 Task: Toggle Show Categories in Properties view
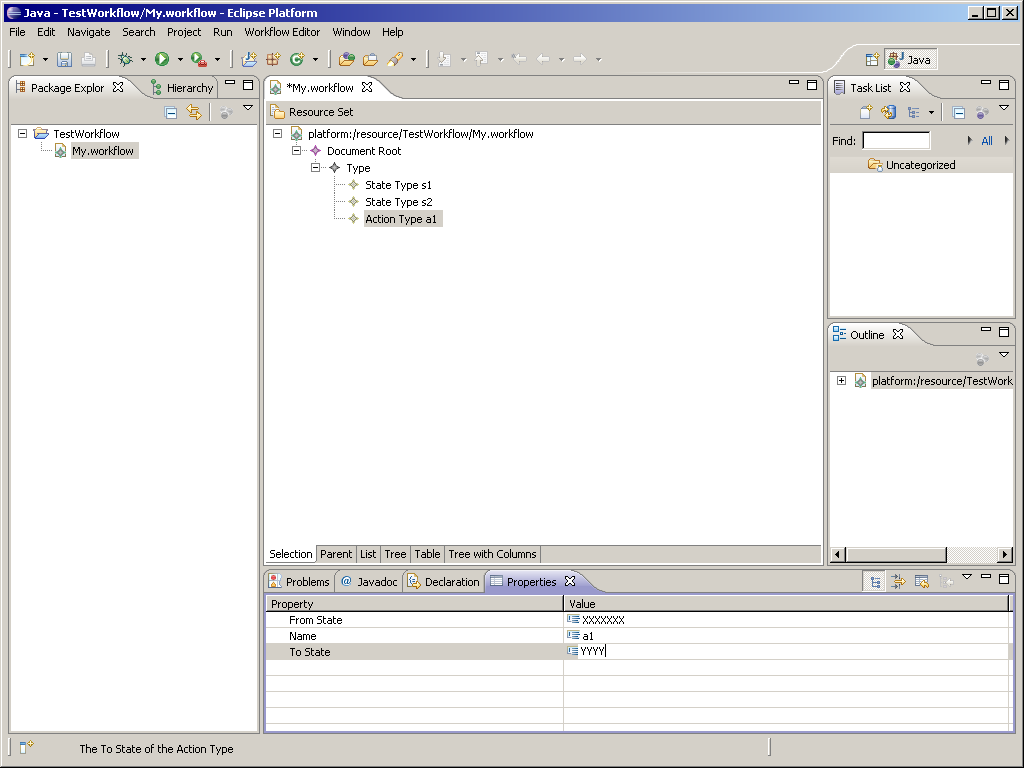[x=875, y=582]
